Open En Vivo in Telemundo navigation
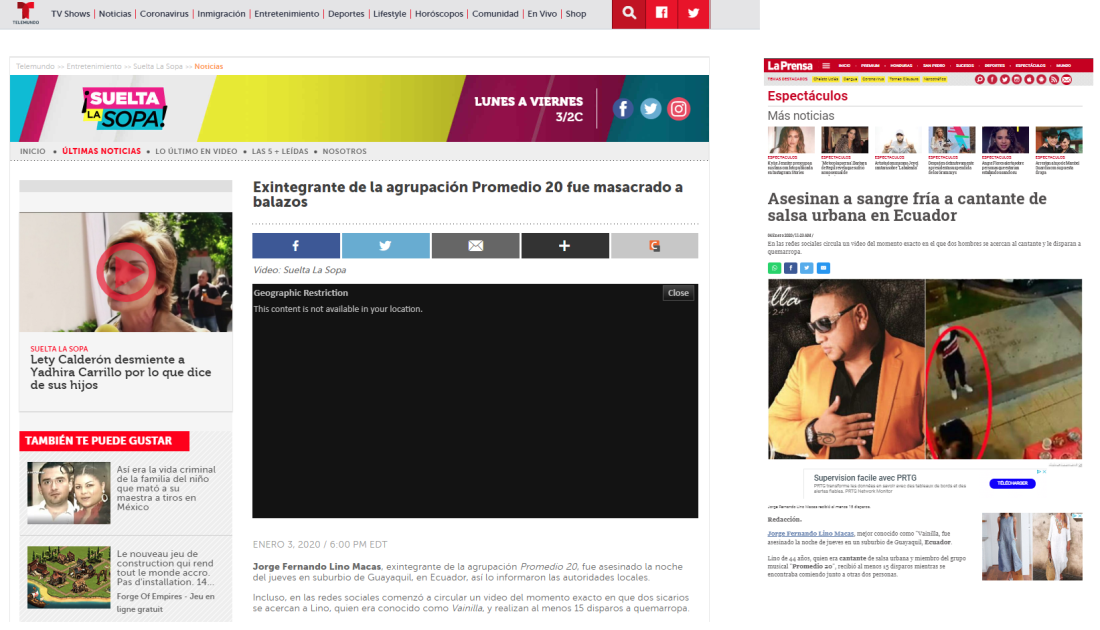The image size is (1100, 630). 542,14
